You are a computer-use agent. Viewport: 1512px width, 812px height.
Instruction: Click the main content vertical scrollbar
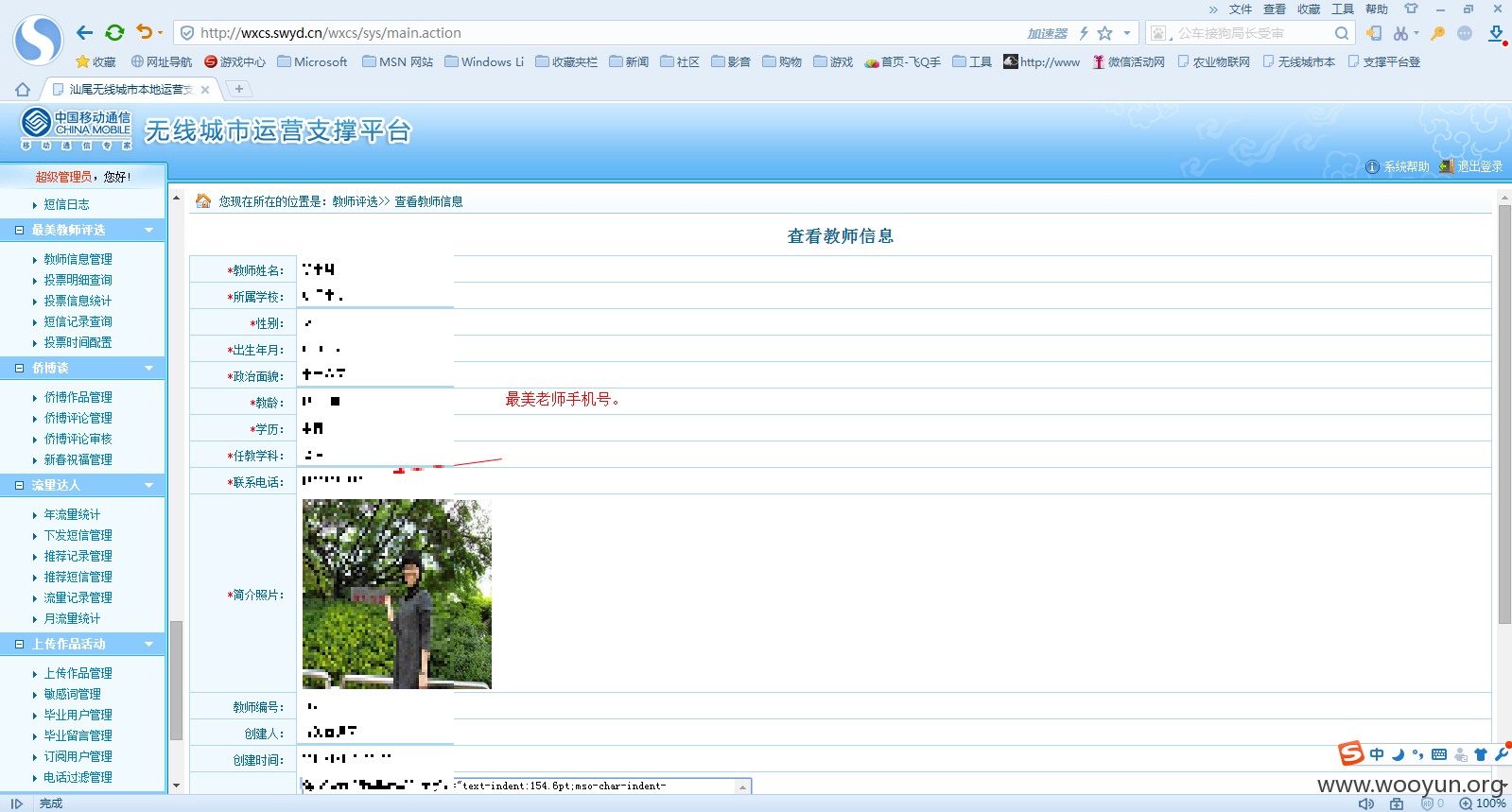pos(1504,414)
